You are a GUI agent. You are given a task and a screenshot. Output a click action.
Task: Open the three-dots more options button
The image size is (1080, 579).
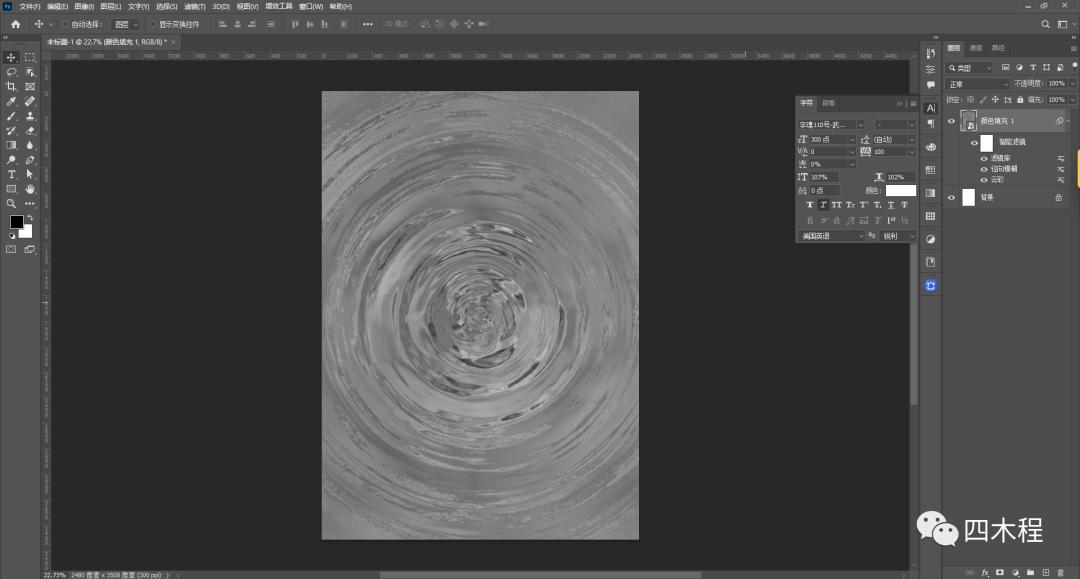tap(367, 24)
